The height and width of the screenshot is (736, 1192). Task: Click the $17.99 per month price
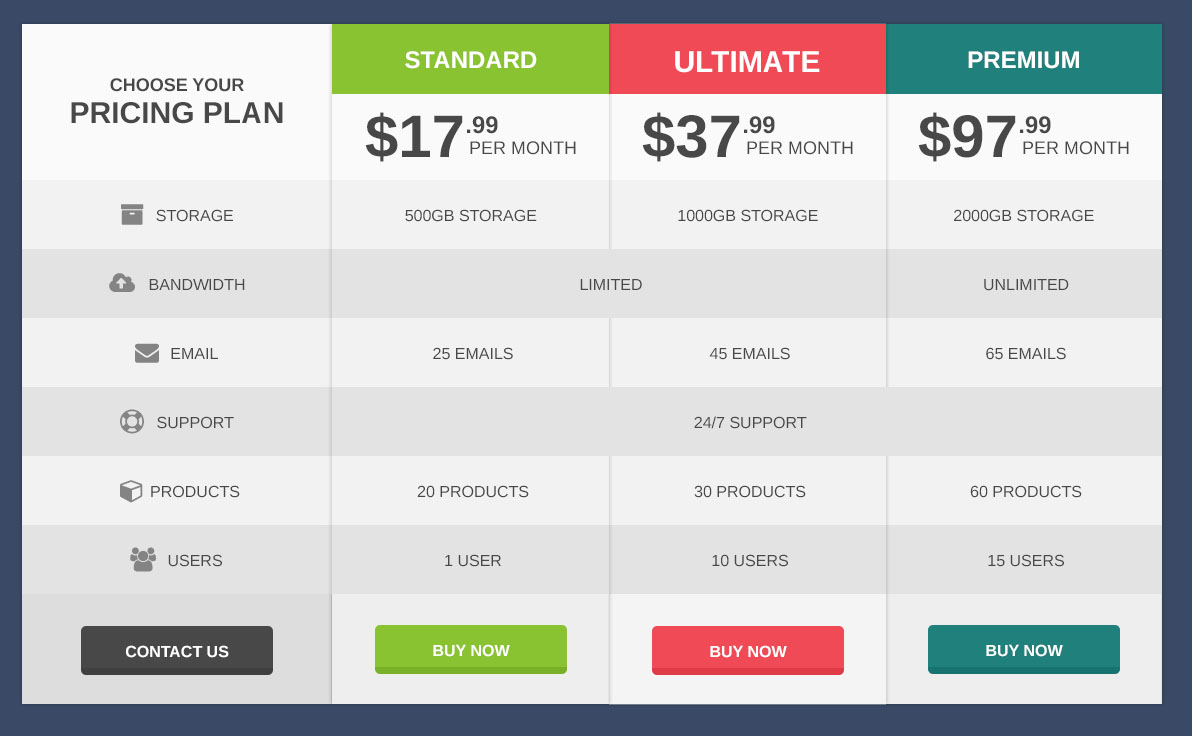coord(471,137)
